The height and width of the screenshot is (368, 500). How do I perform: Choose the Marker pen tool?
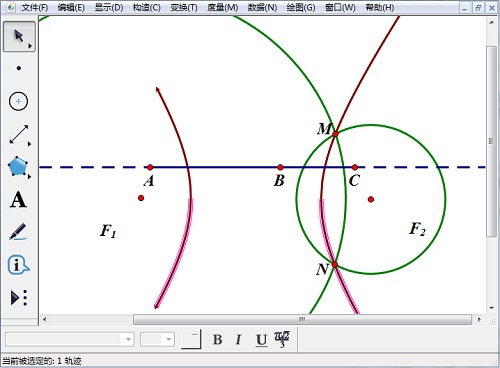18,232
